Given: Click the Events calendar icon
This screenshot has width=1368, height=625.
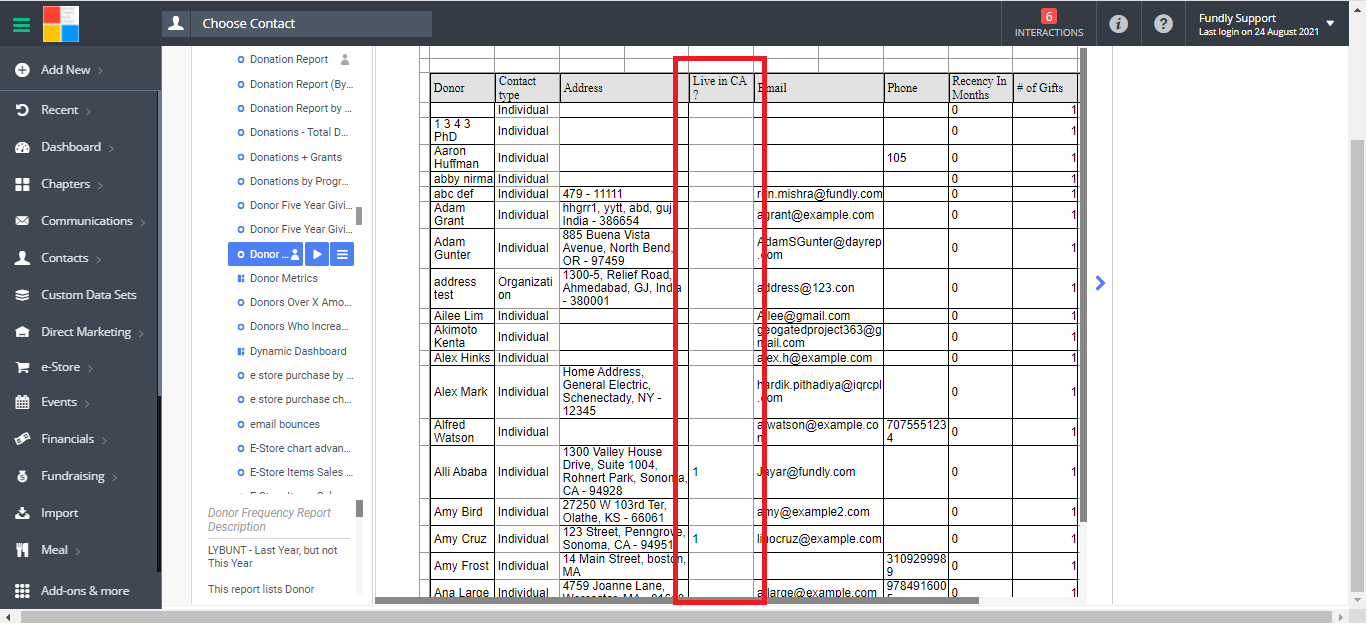Looking at the screenshot, I should click(x=22, y=402).
